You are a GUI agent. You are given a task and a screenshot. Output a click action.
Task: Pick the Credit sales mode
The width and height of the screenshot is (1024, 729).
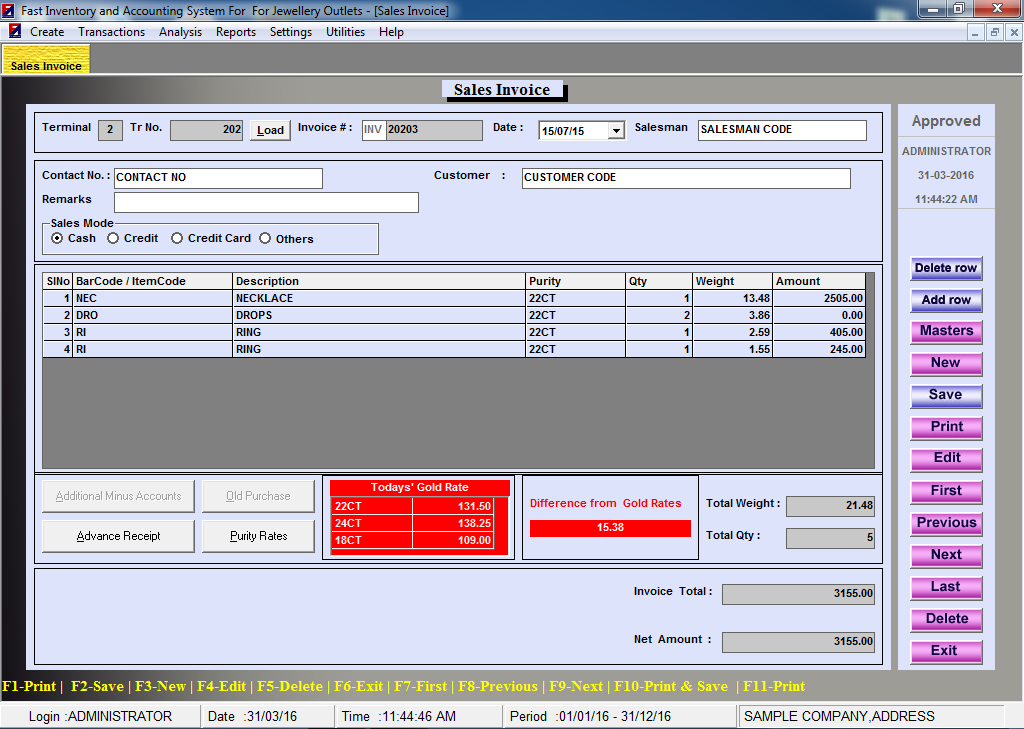tap(113, 239)
